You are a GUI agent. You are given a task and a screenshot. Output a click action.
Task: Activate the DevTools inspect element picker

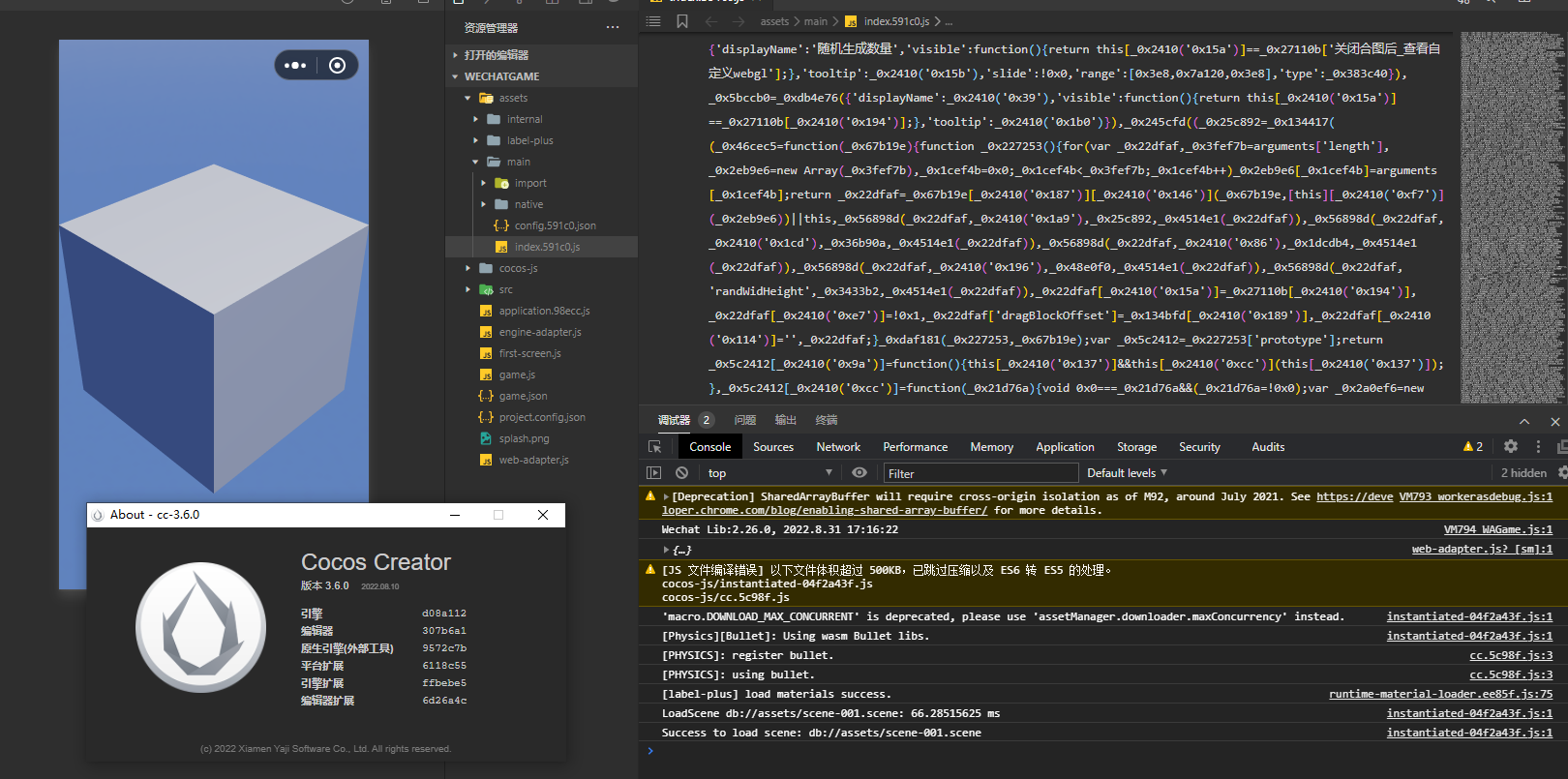pos(655,447)
